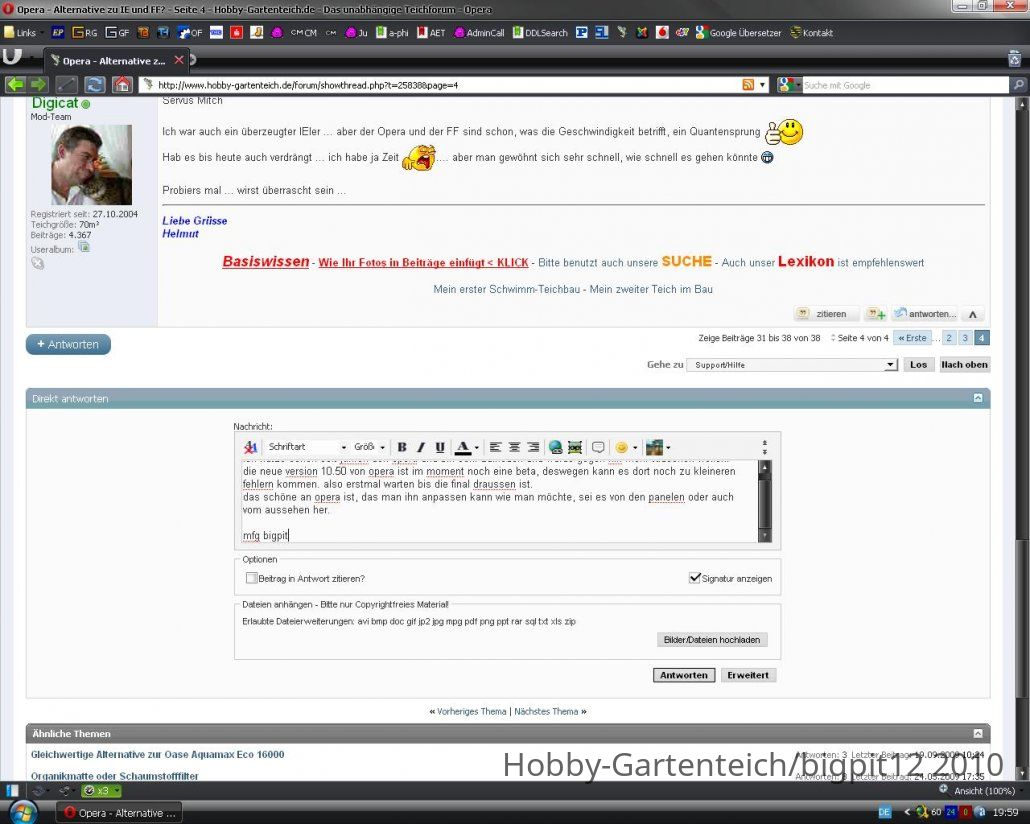Click the Windows Start orb
This screenshot has width=1030, height=824.
coord(22,812)
